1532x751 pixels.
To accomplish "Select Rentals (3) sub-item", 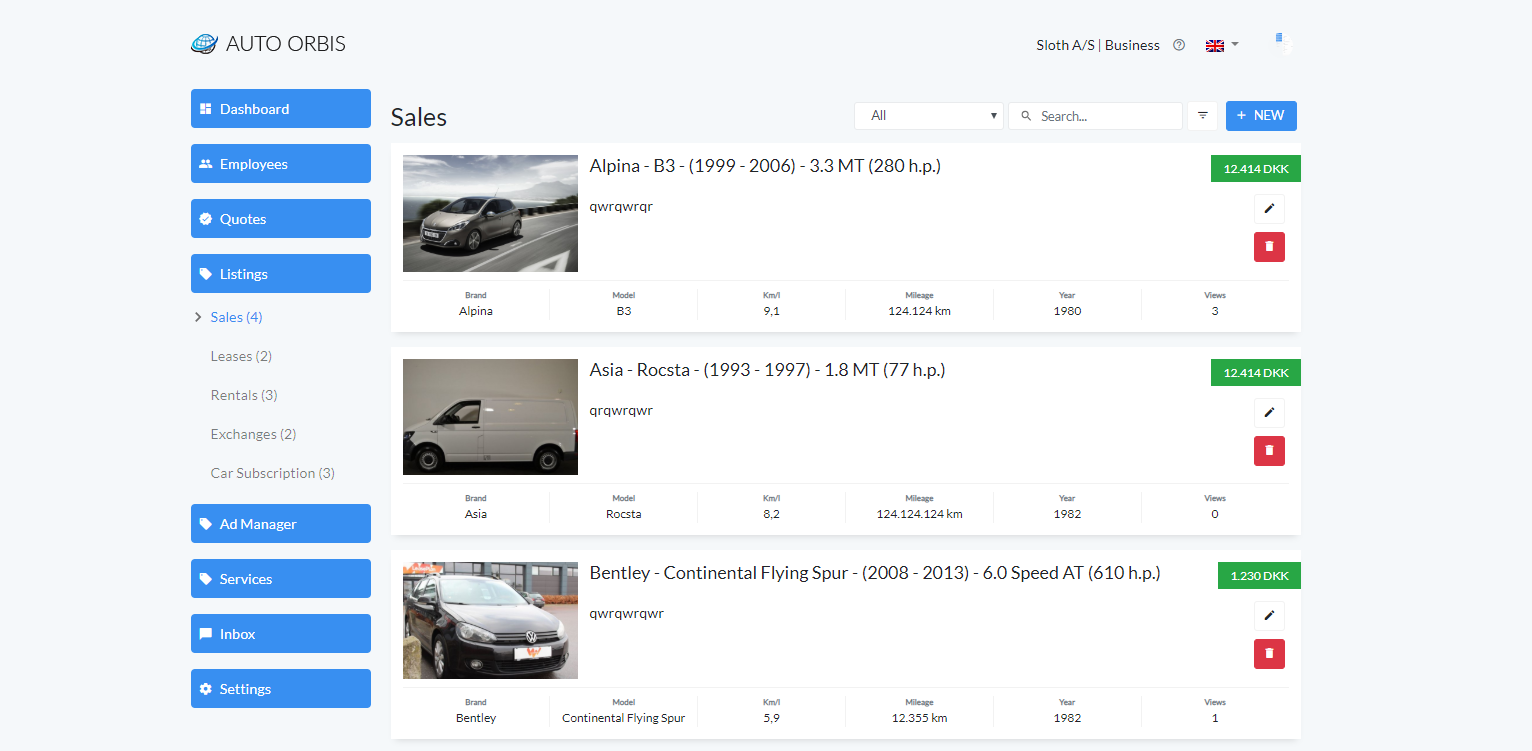I will [x=244, y=395].
